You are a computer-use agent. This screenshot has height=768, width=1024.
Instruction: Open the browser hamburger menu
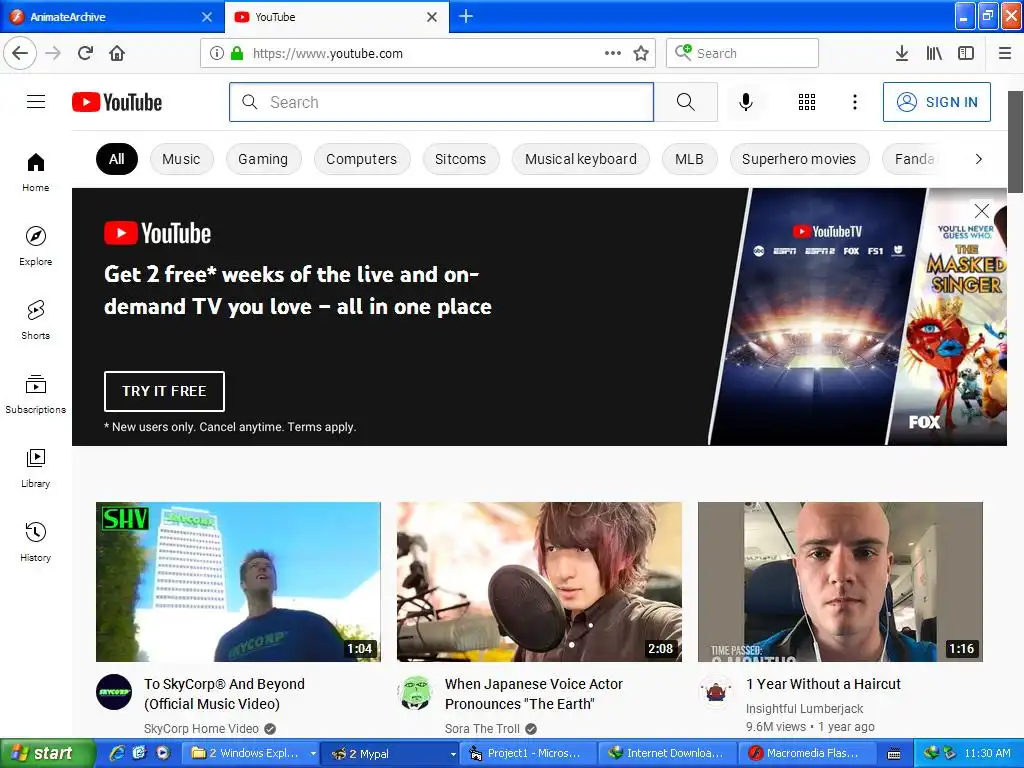1005,53
